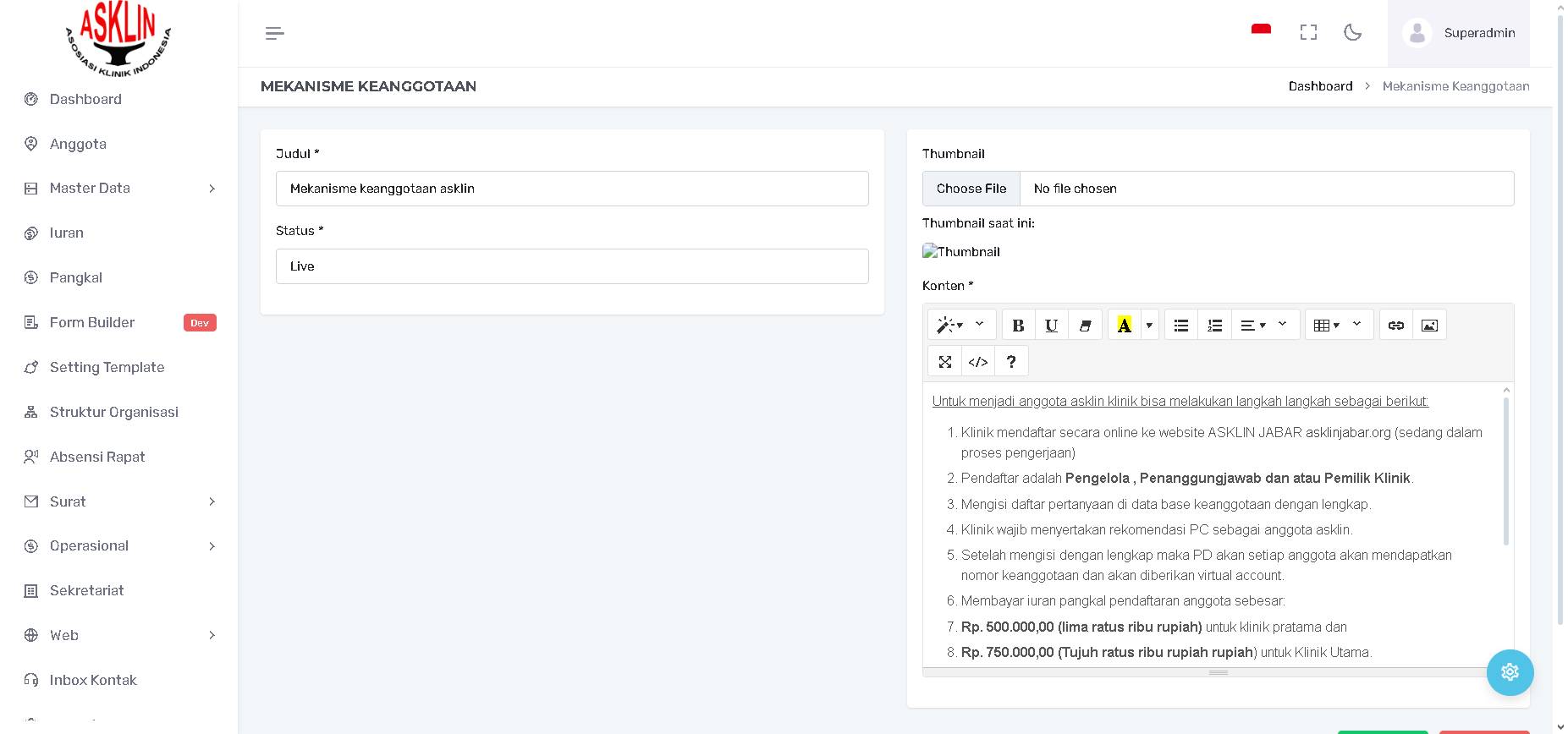
Task: Toggle fullscreen mode in top bar
Action: coord(1308,33)
